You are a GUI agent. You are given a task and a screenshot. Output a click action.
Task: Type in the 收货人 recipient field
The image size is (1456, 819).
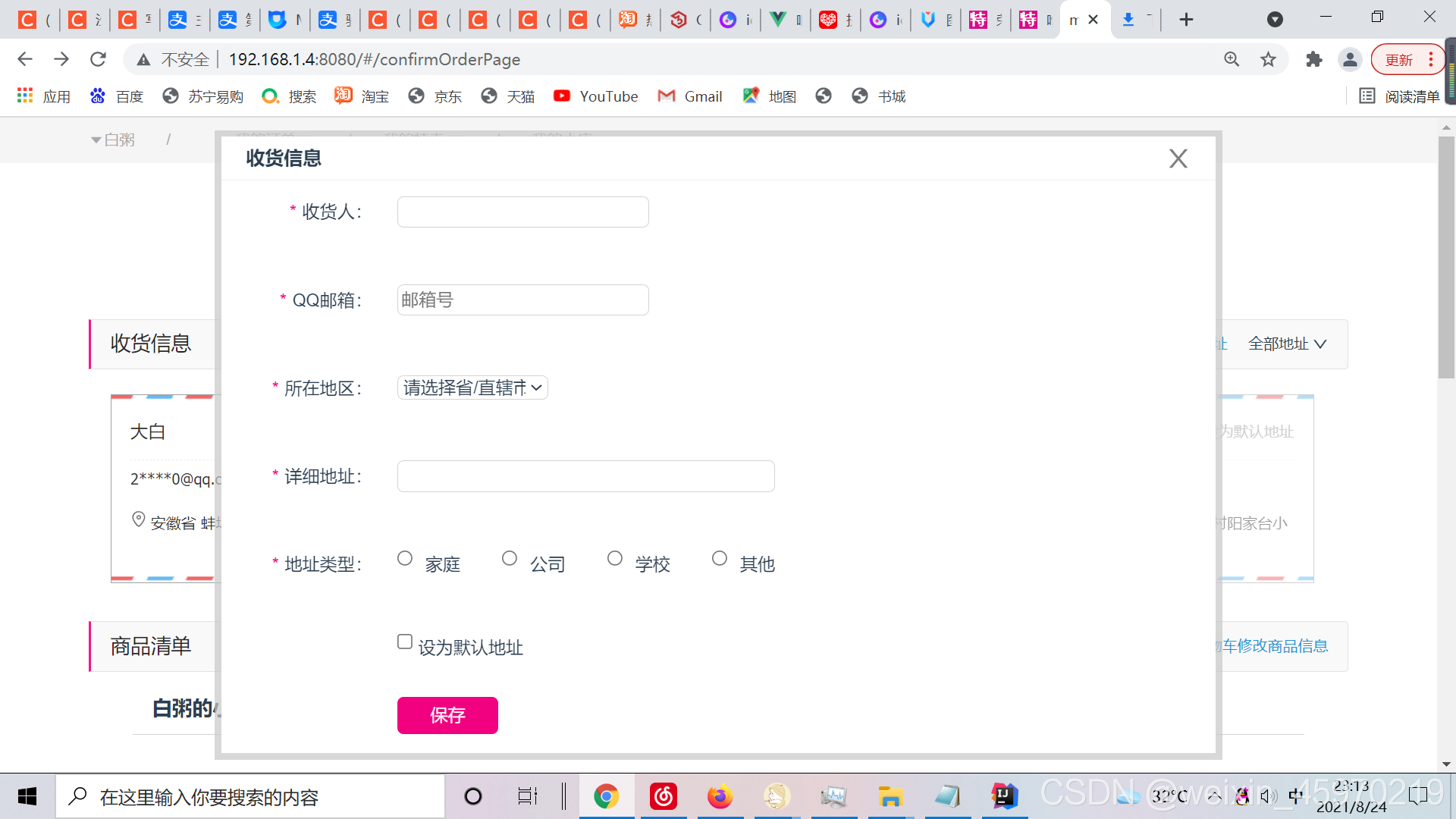(x=522, y=212)
